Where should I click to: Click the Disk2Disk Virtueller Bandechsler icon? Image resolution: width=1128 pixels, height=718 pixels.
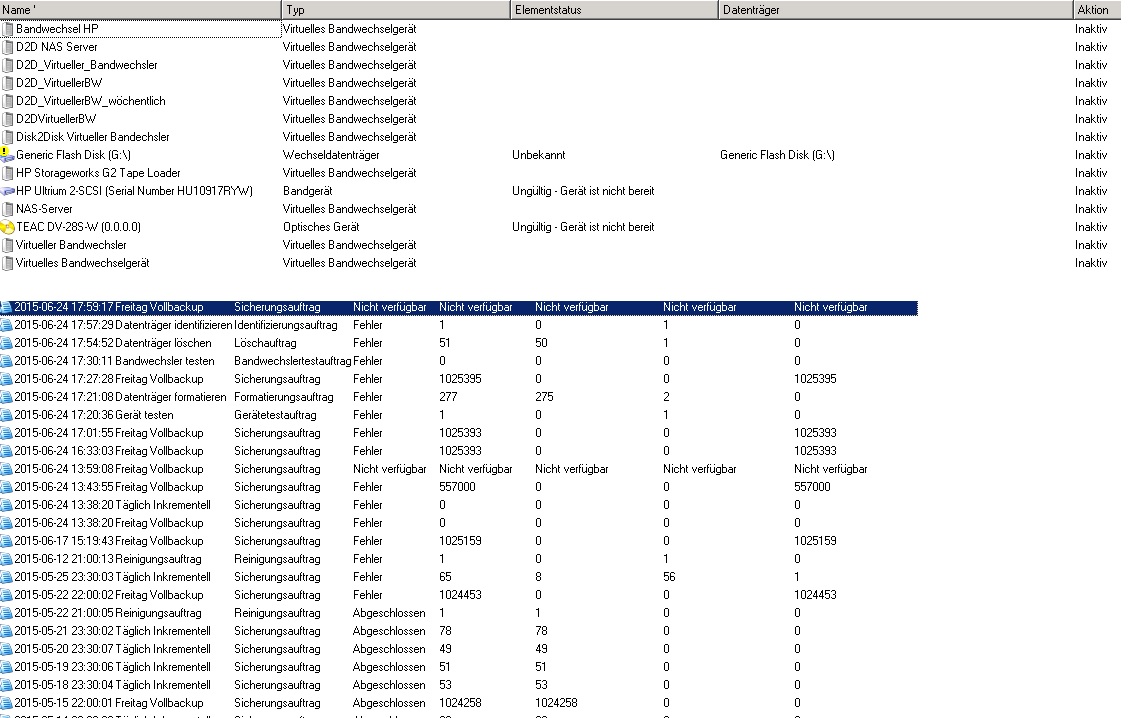click(x=8, y=137)
